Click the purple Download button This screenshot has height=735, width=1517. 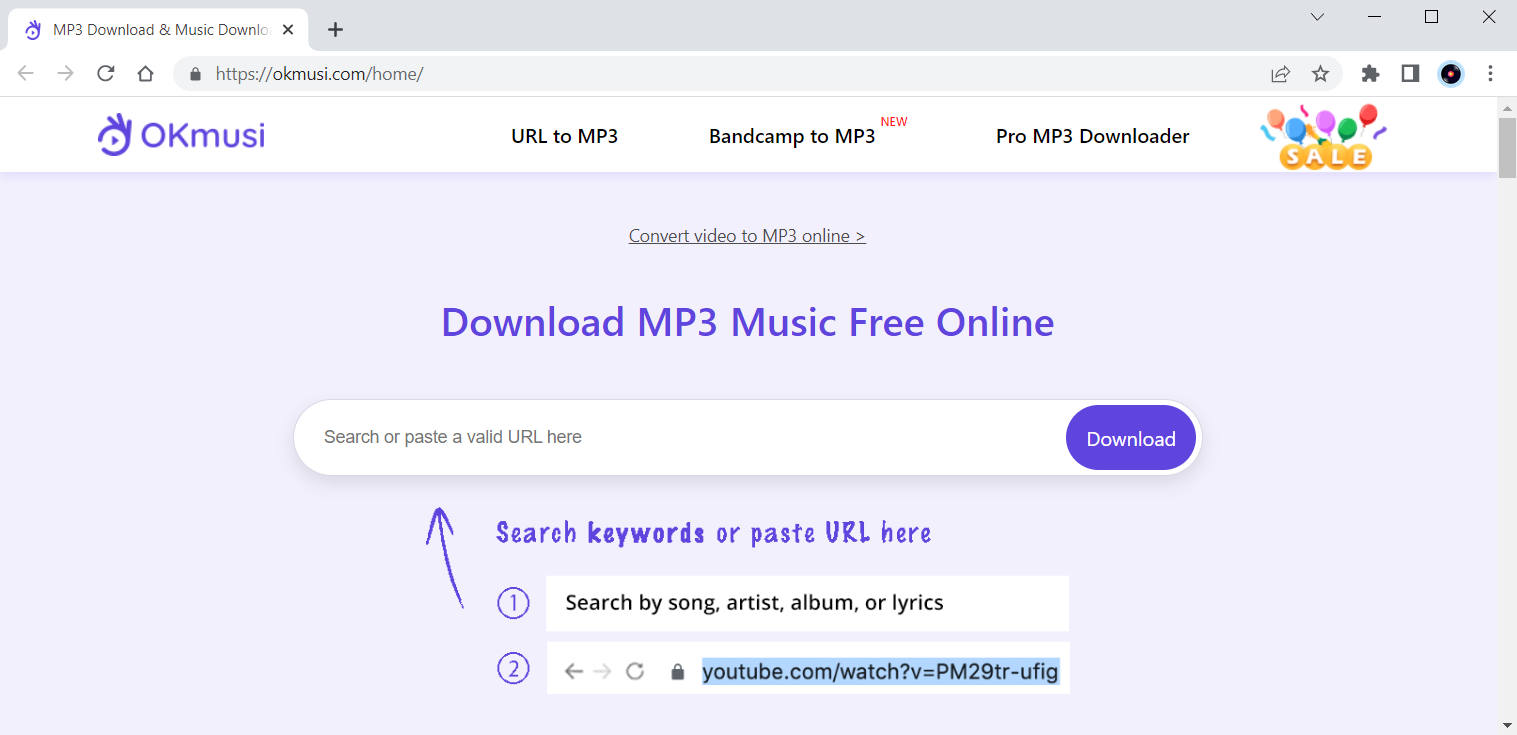pyautogui.click(x=1131, y=438)
